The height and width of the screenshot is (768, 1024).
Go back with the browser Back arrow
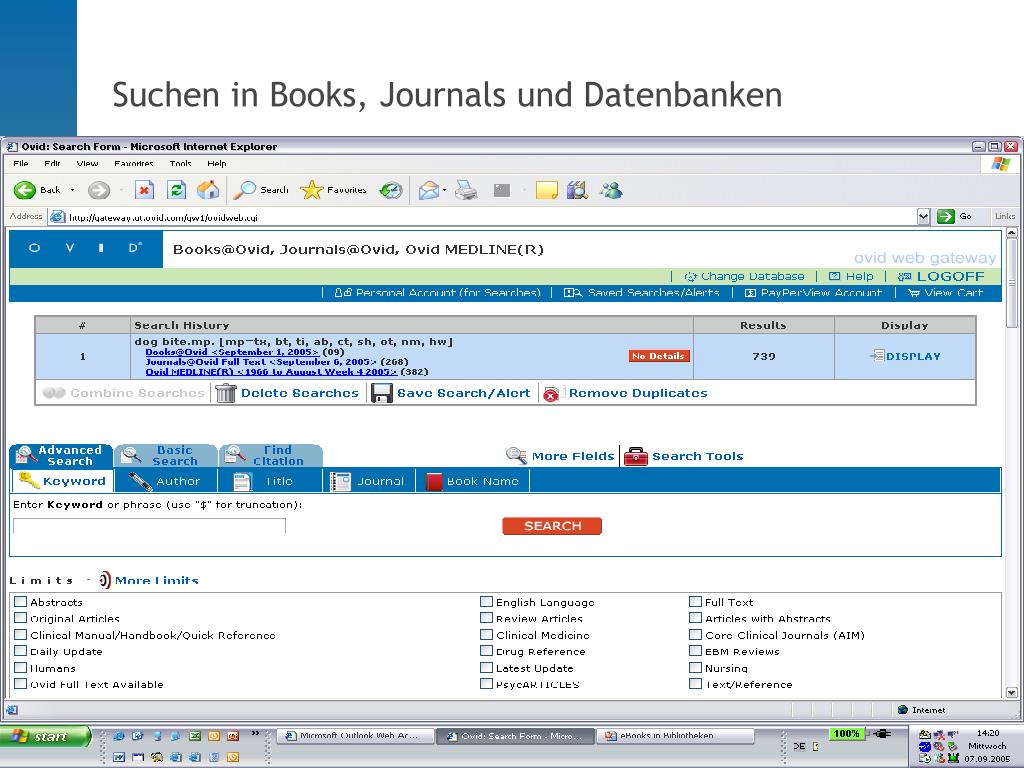(x=25, y=190)
